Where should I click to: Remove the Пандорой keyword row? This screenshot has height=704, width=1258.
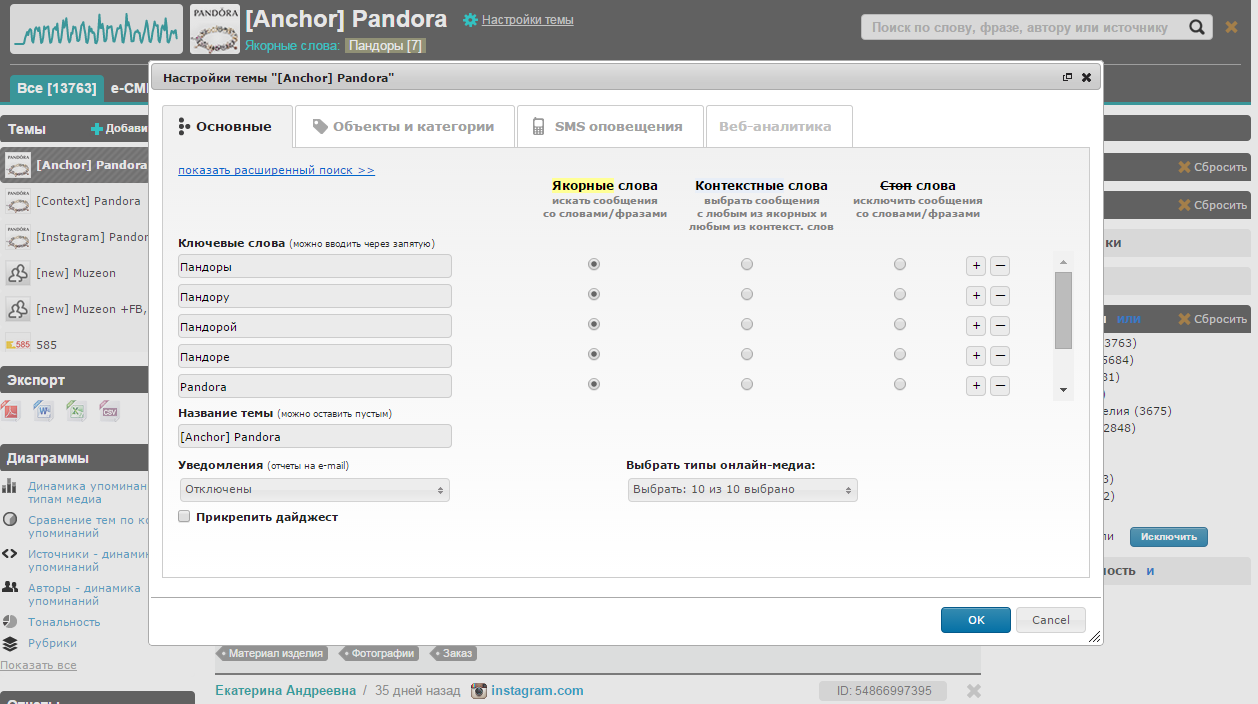pos(1000,326)
